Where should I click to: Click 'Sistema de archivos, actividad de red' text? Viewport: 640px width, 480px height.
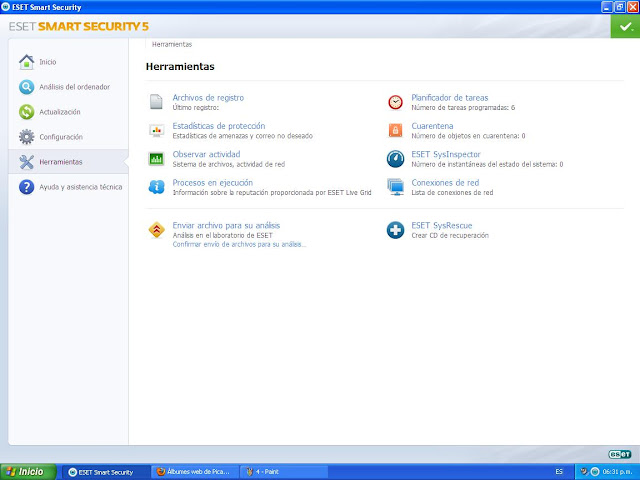click(x=229, y=164)
